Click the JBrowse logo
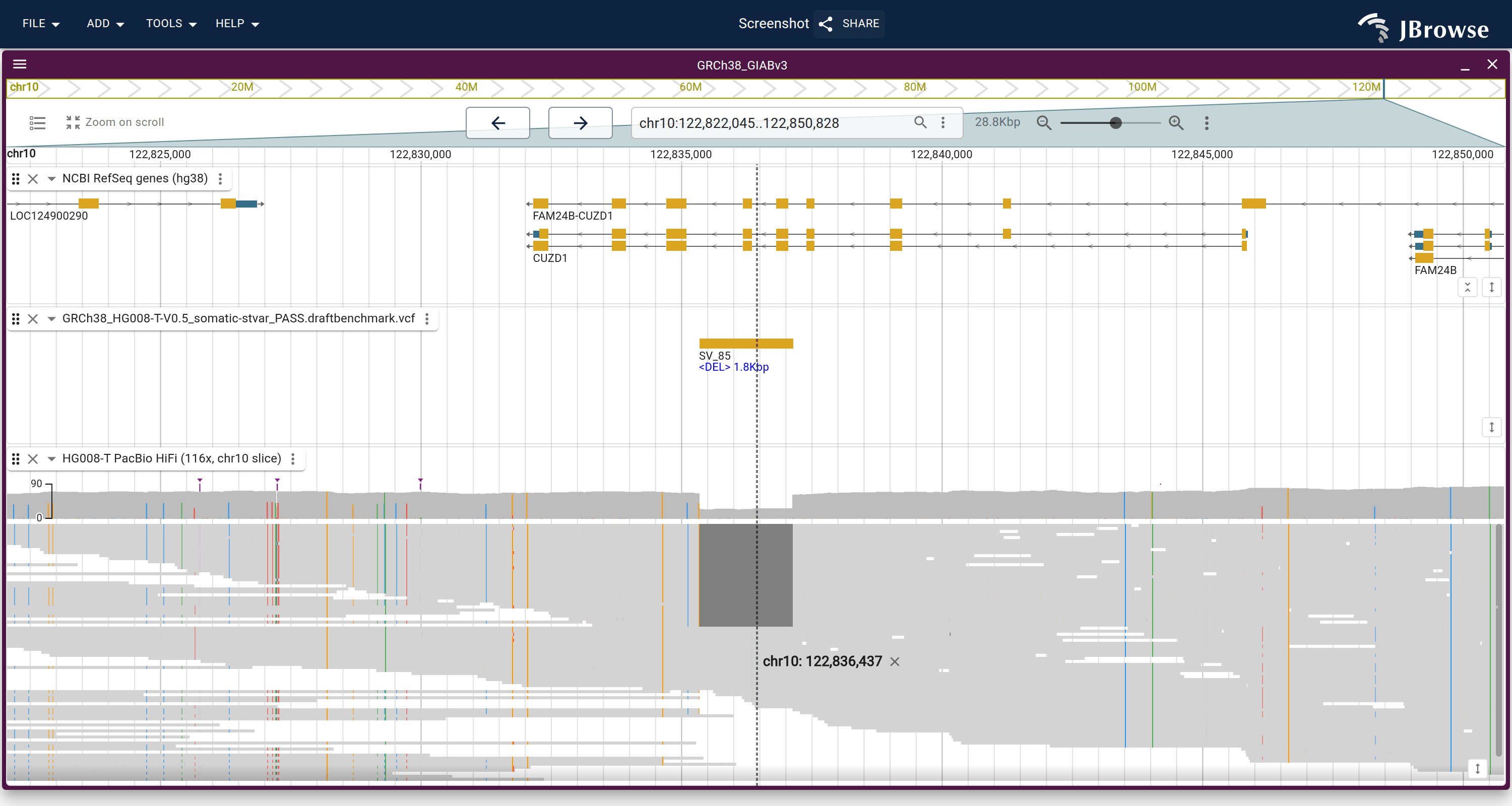1512x806 pixels. pos(1423,28)
